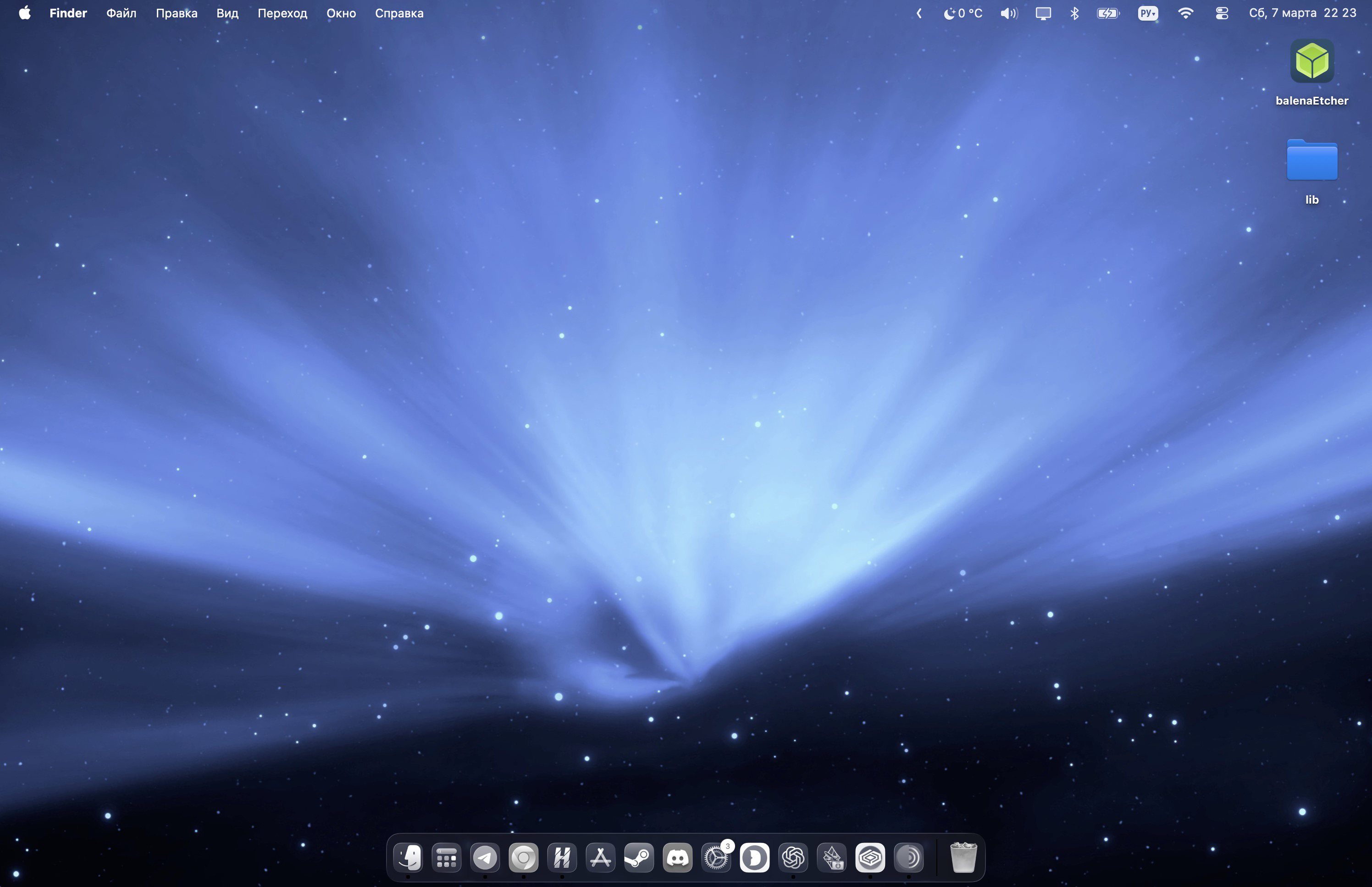
Task: Click the Chrome dock icon
Action: [523, 858]
